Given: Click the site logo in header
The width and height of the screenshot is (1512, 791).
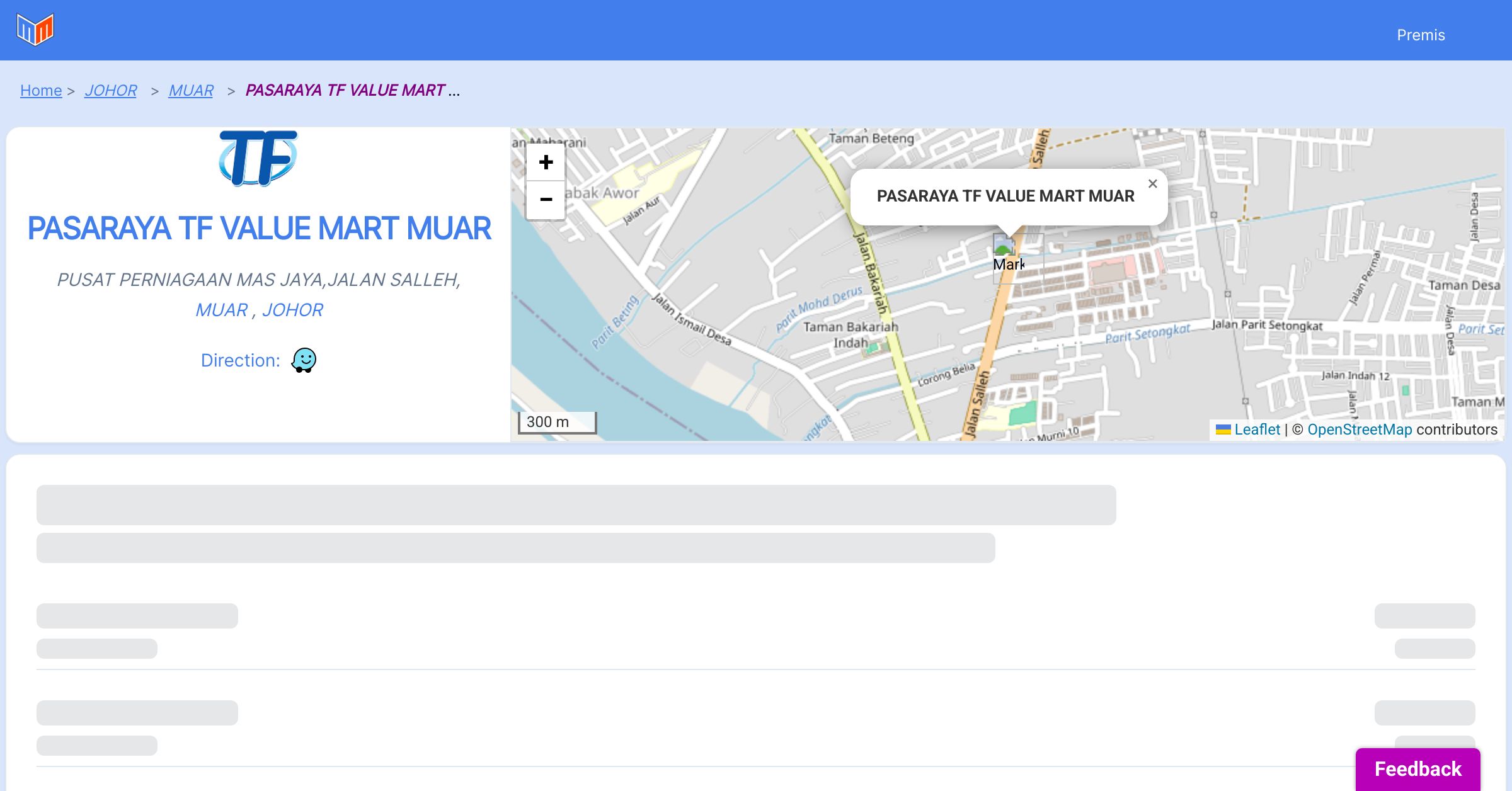Looking at the screenshot, I should 35,30.
